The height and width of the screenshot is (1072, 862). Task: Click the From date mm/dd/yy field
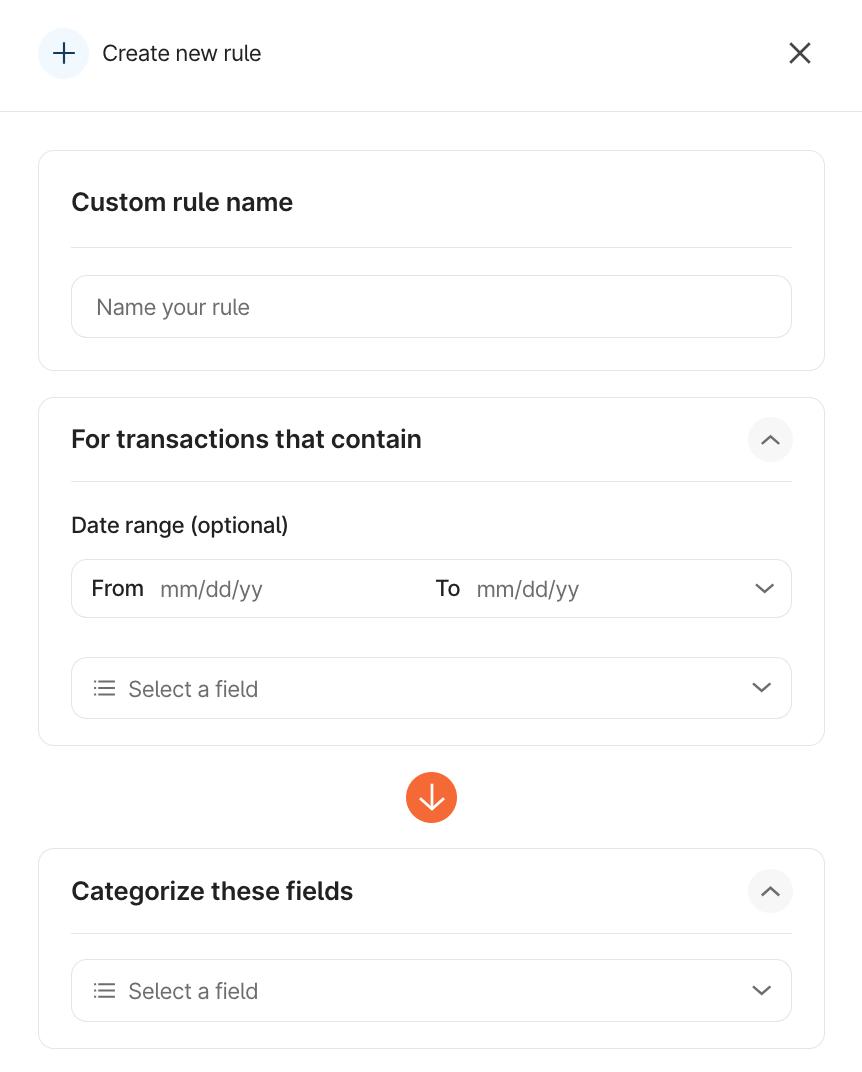coord(212,589)
